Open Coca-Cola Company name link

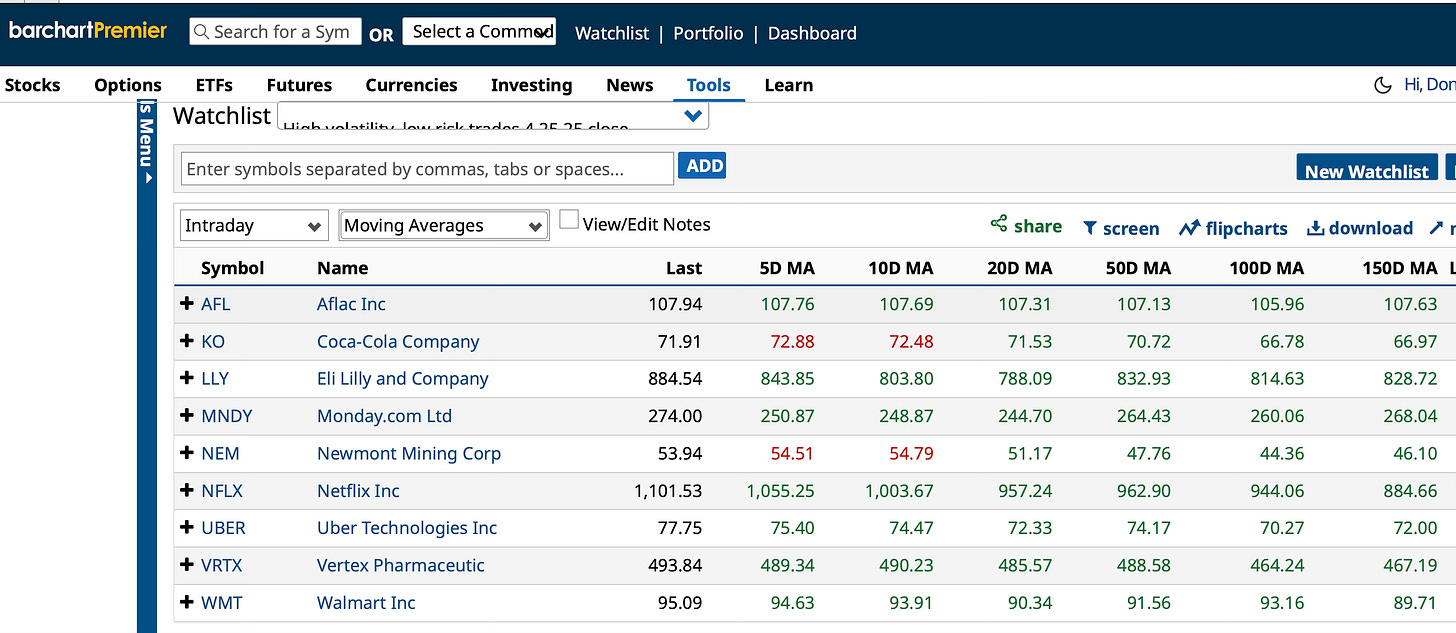398,342
